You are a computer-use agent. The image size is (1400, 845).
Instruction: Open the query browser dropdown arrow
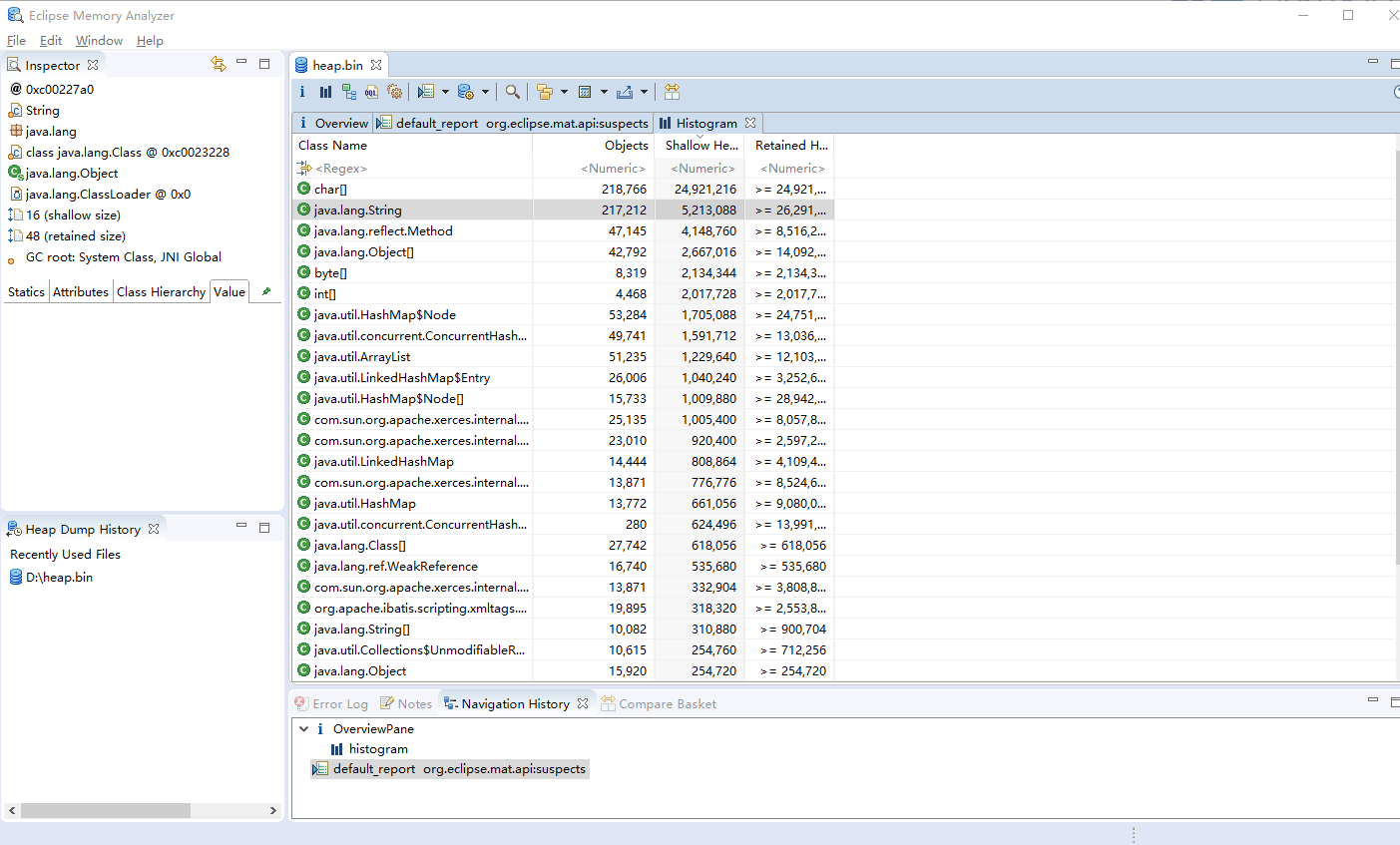point(485,92)
